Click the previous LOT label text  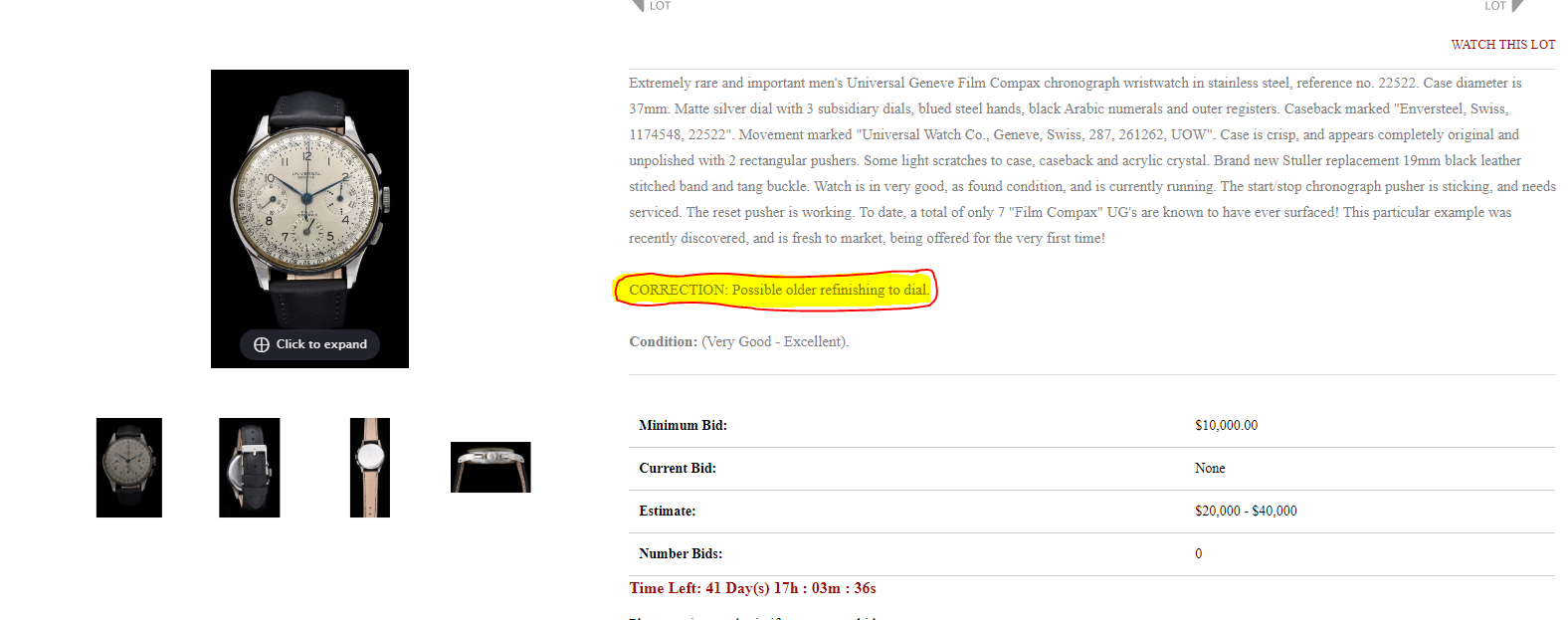click(660, 6)
